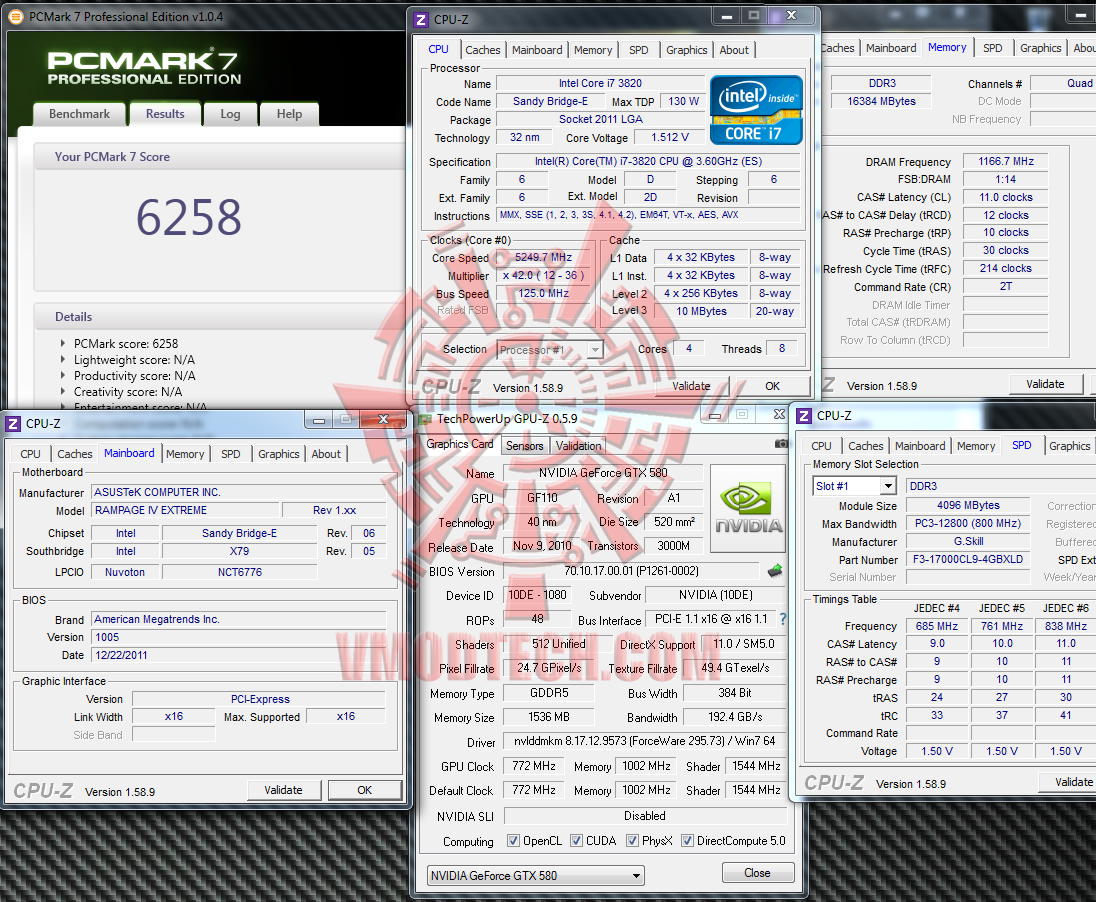
Task: Click the GPU-Z BIOS Version field
Action: (x=631, y=571)
